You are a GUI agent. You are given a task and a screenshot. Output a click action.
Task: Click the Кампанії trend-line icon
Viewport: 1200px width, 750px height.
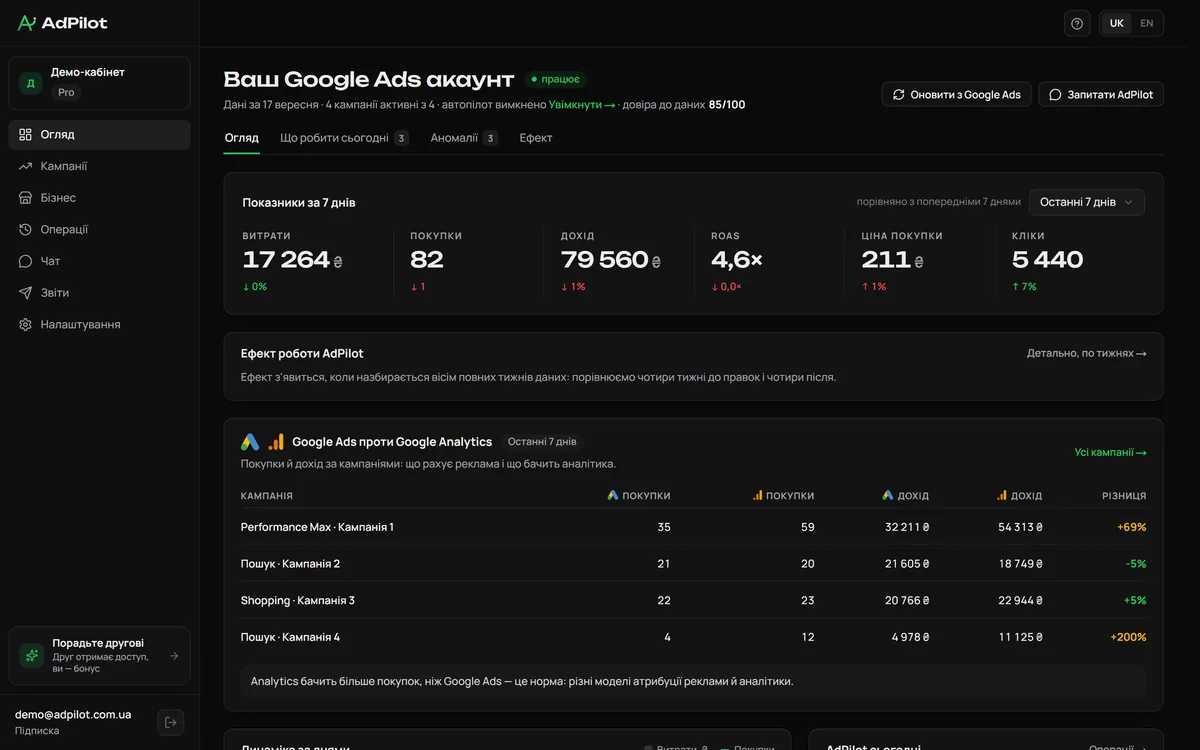click(x=26, y=166)
